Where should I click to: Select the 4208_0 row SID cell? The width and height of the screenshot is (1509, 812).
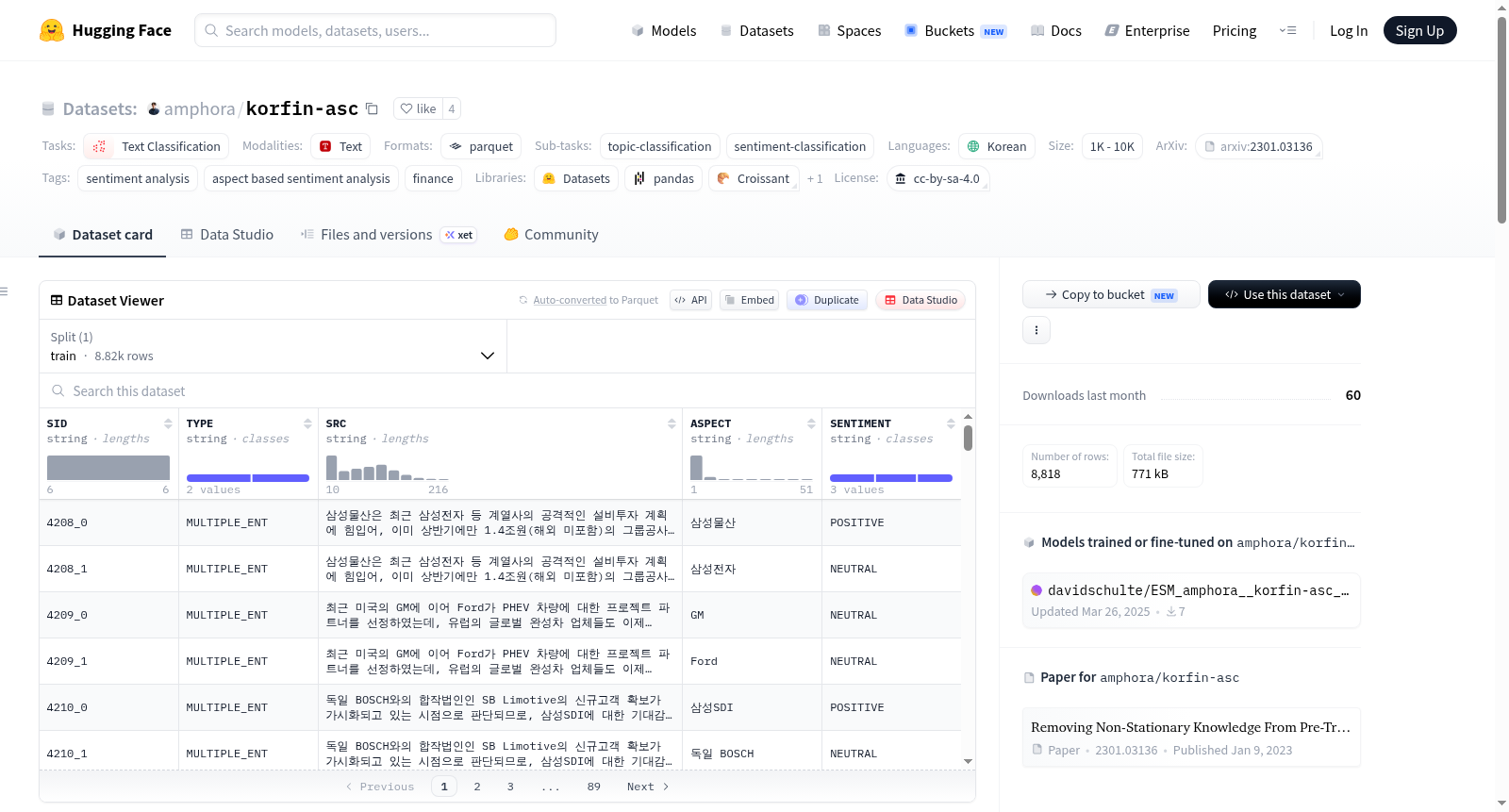coord(108,522)
